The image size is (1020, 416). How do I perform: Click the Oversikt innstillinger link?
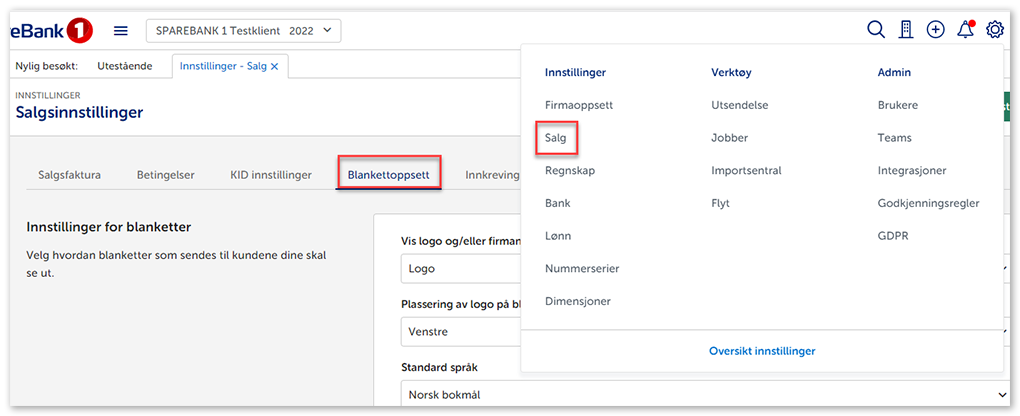tap(762, 351)
